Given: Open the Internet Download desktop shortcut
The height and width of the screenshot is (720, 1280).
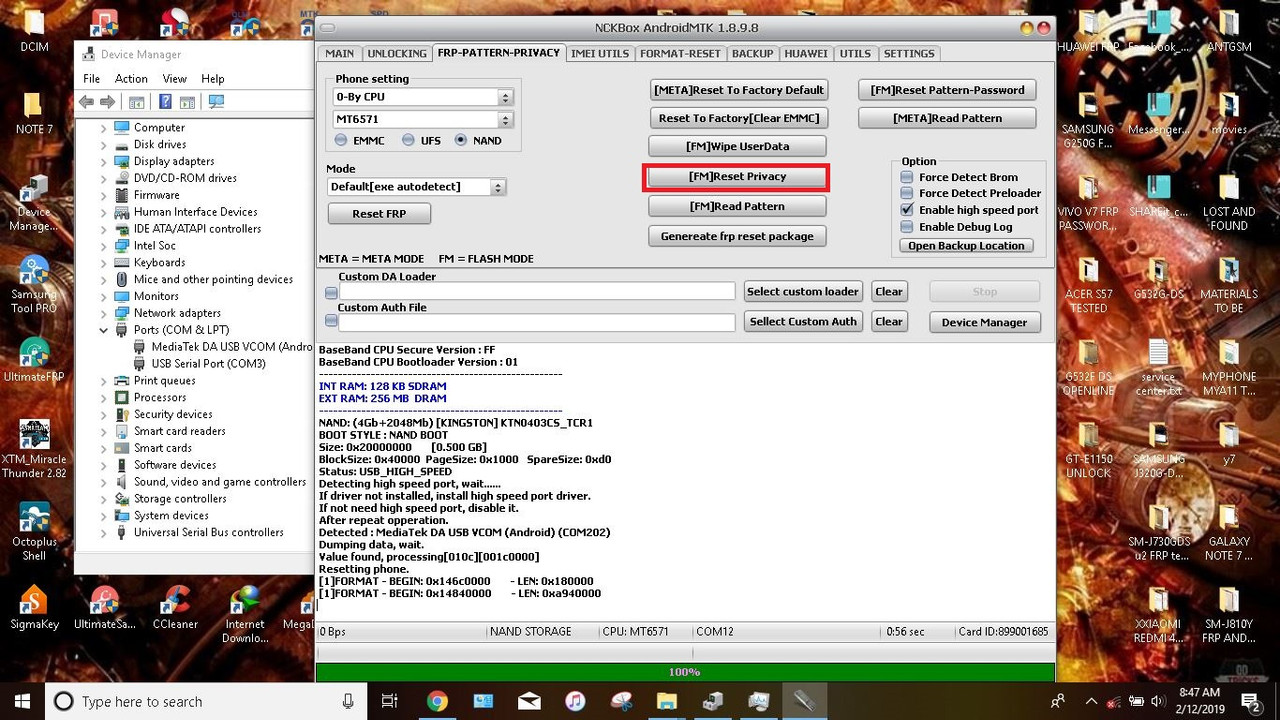Looking at the screenshot, I should (x=245, y=614).
